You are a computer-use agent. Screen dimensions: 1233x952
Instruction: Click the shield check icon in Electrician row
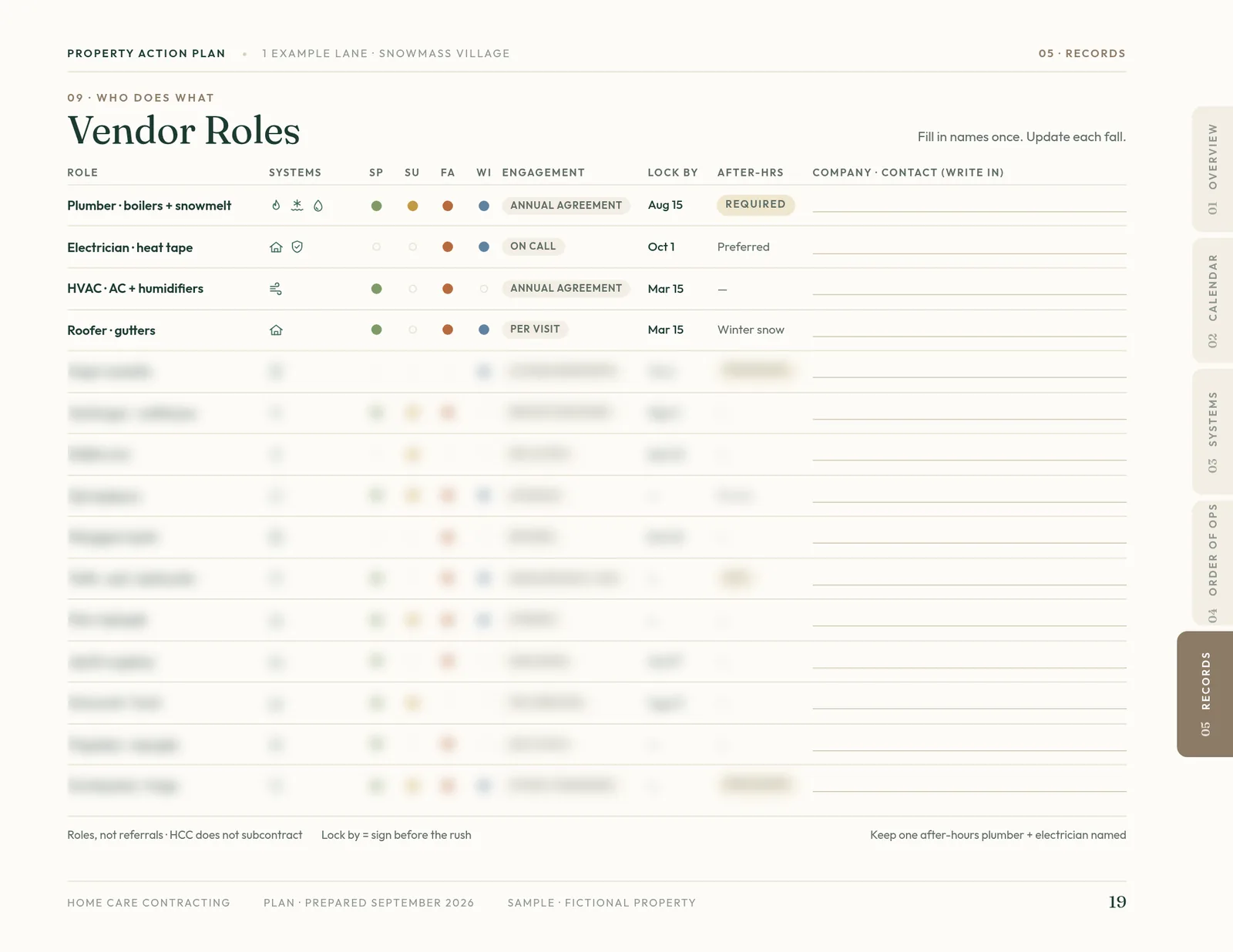click(297, 247)
